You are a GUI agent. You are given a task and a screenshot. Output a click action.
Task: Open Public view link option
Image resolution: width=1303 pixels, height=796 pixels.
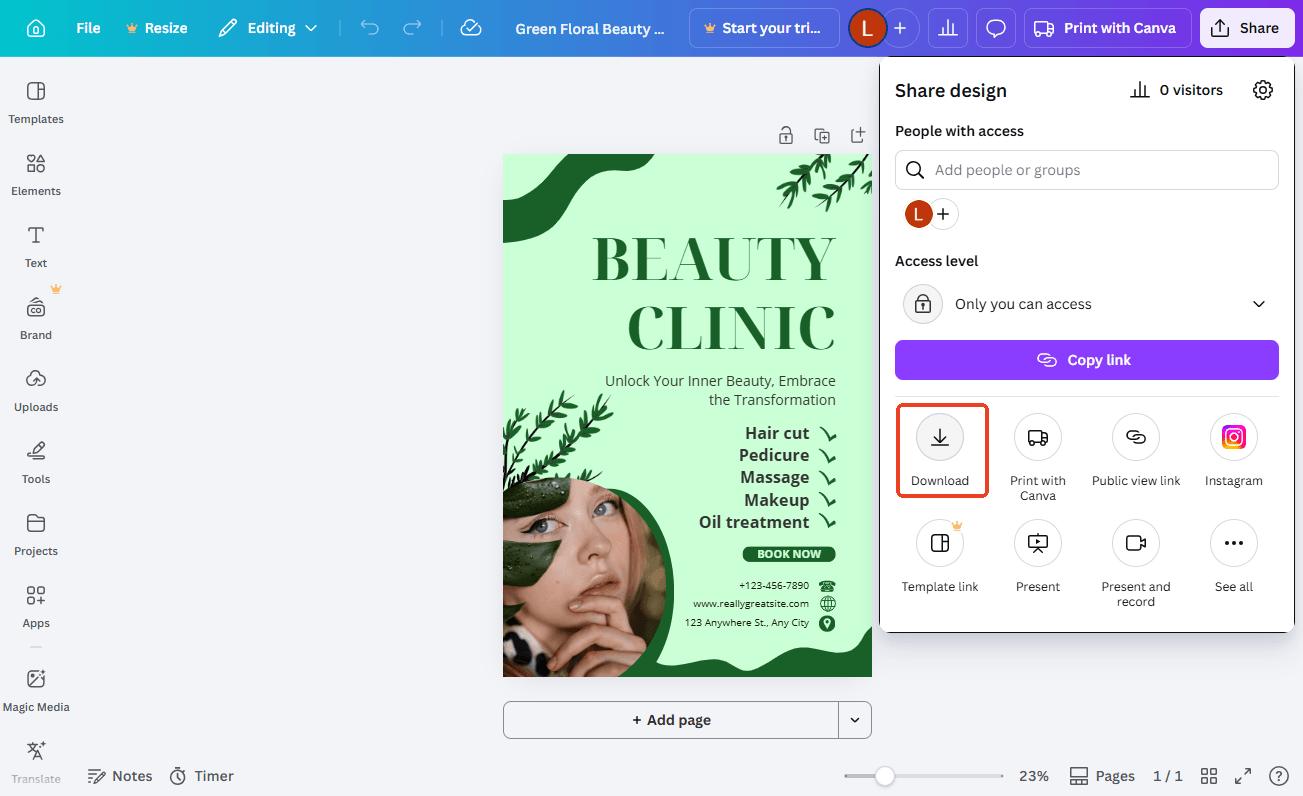[1135, 438]
